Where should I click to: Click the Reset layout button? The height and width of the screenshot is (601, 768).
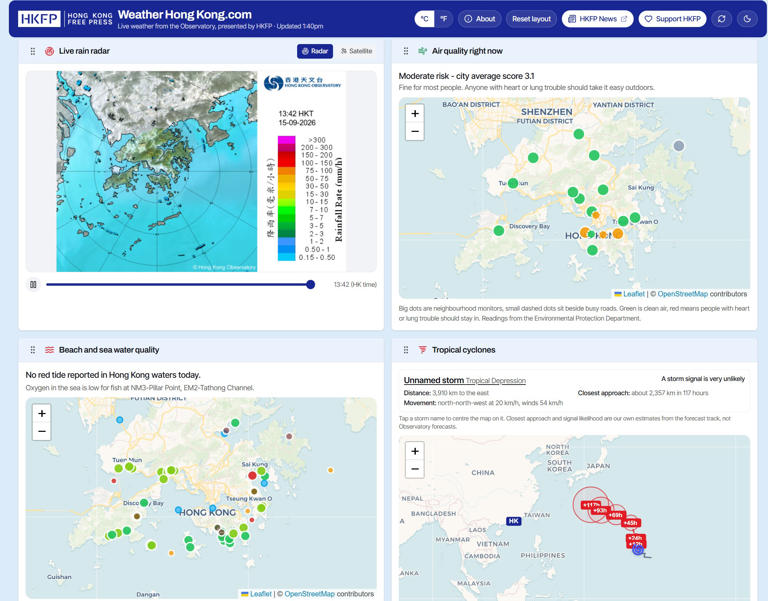pos(531,19)
